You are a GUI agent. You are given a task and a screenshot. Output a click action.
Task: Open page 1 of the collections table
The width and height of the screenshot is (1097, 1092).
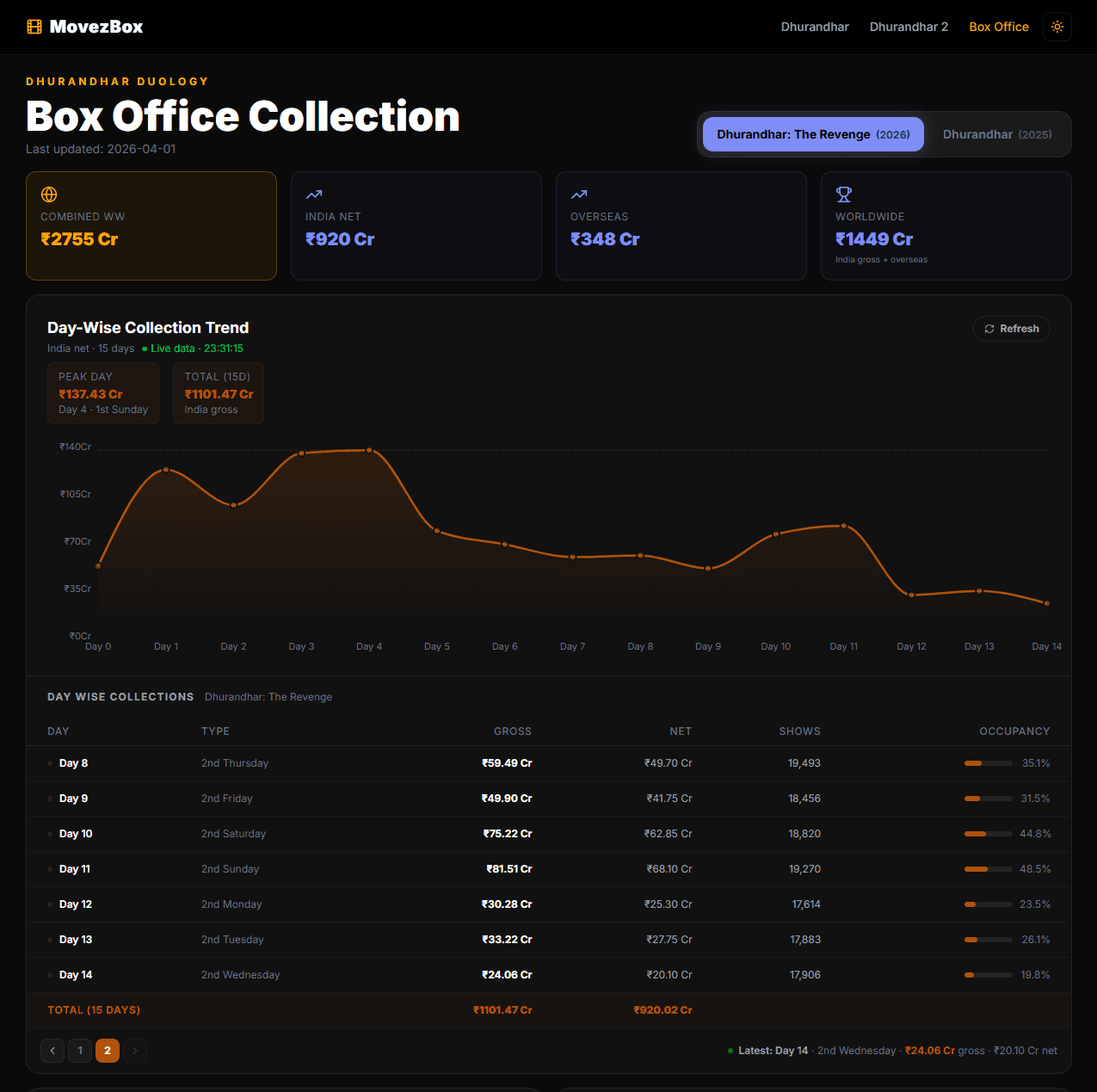click(80, 1051)
